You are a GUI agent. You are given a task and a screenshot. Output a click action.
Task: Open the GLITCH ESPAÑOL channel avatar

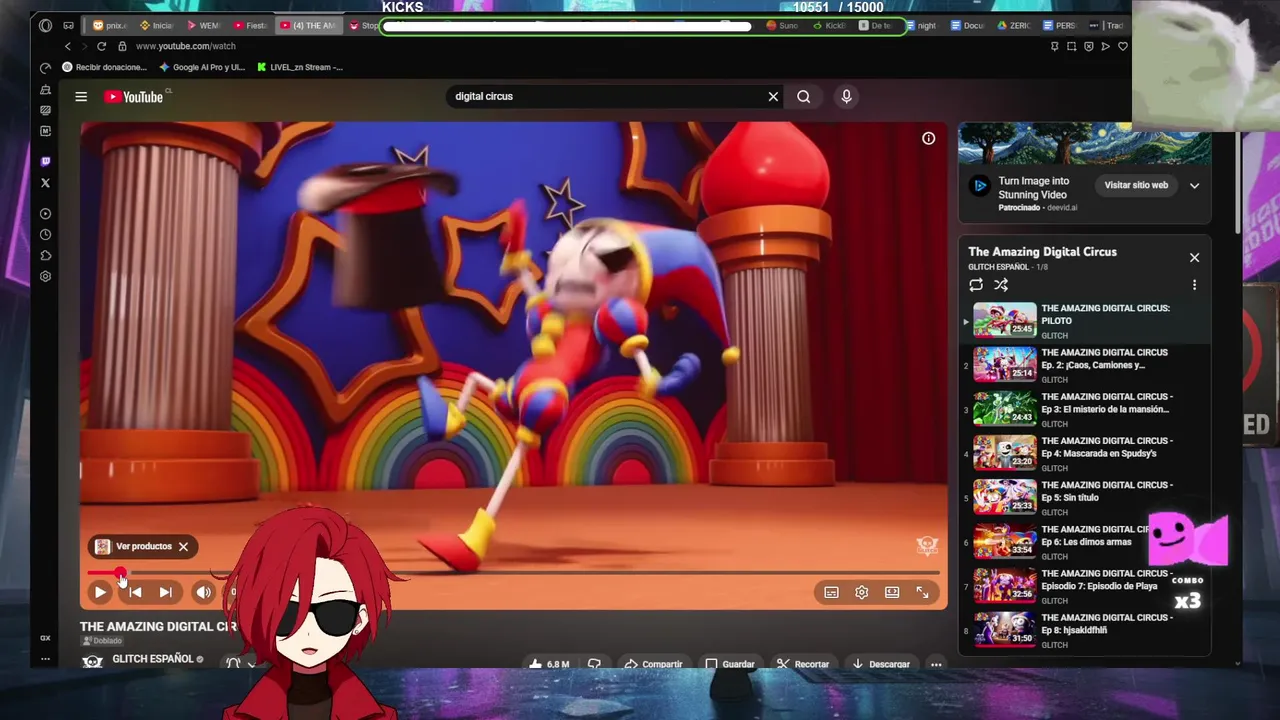[x=92, y=661]
